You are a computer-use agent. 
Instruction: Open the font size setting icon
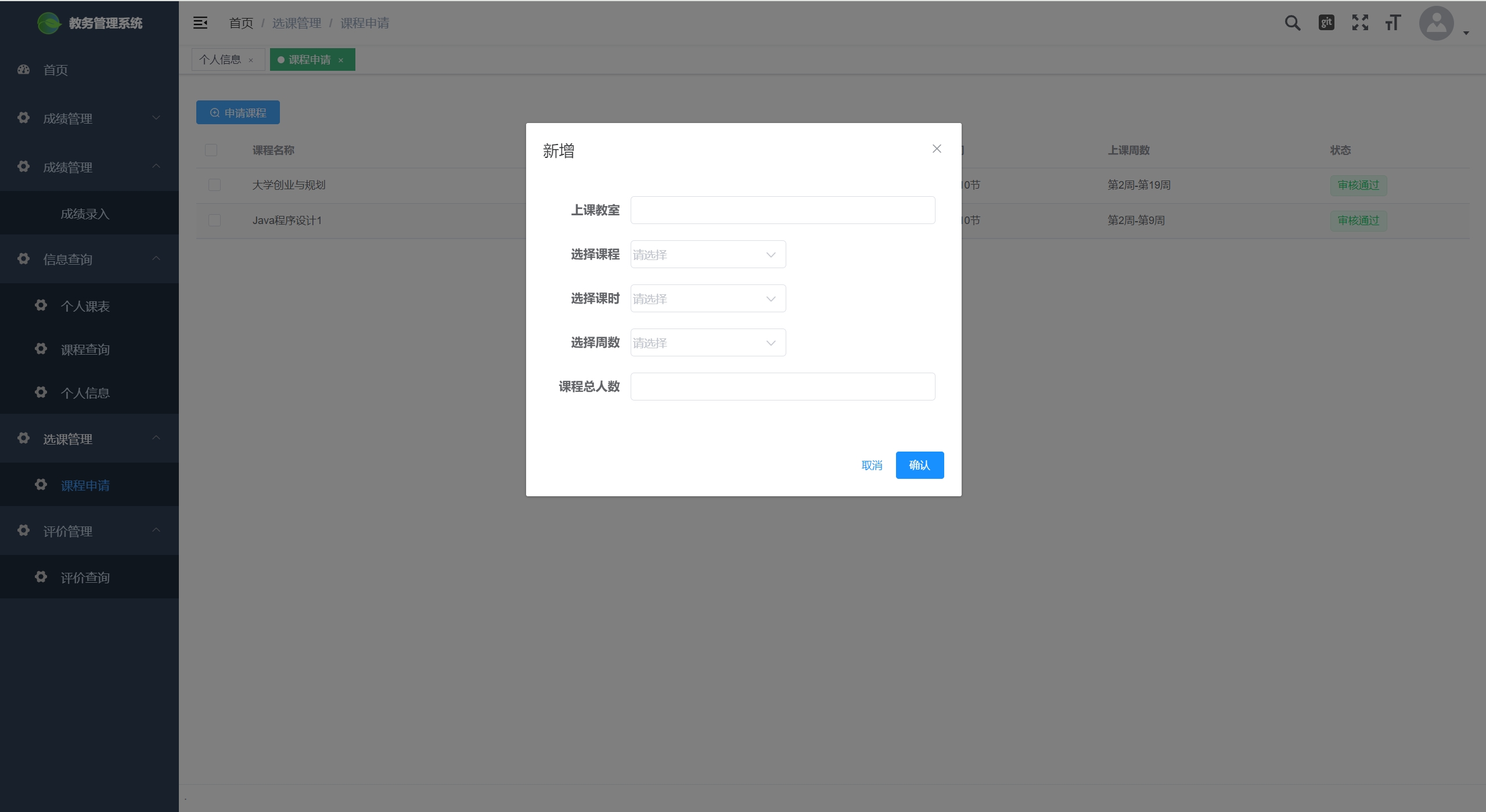pyautogui.click(x=1393, y=23)
